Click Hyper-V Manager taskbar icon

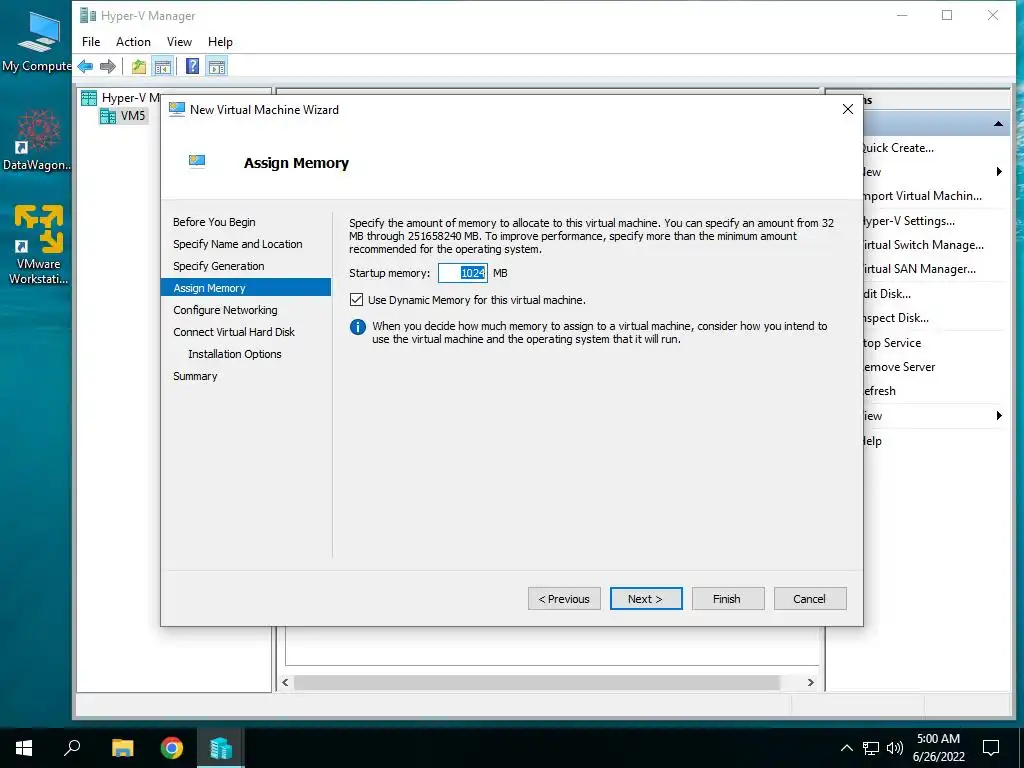tap(221, 748)
